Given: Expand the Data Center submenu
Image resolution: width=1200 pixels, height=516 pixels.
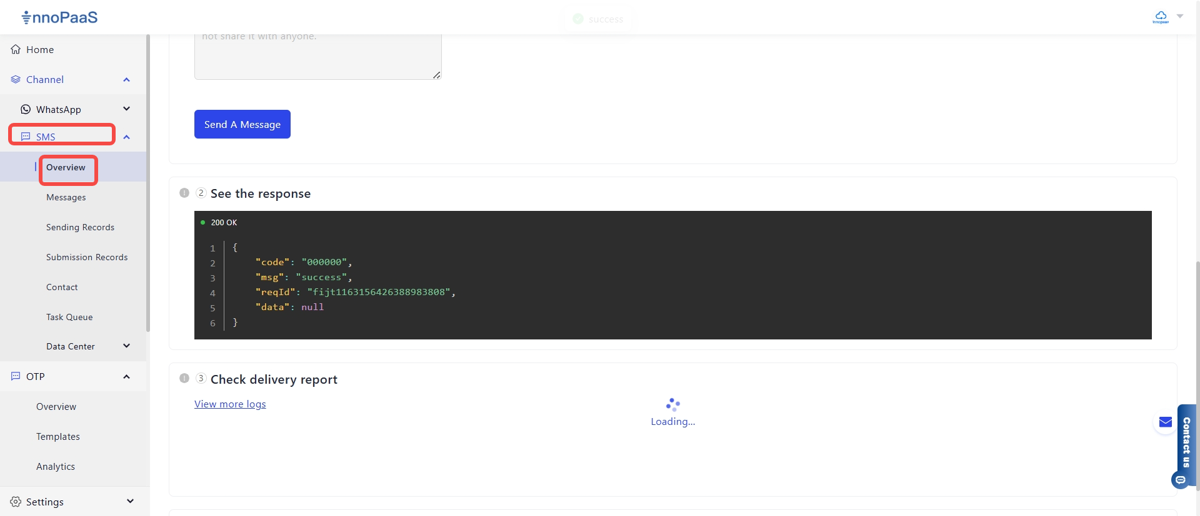Looking at the screenshot, I should pyautogui.click(x=127, y=347).
